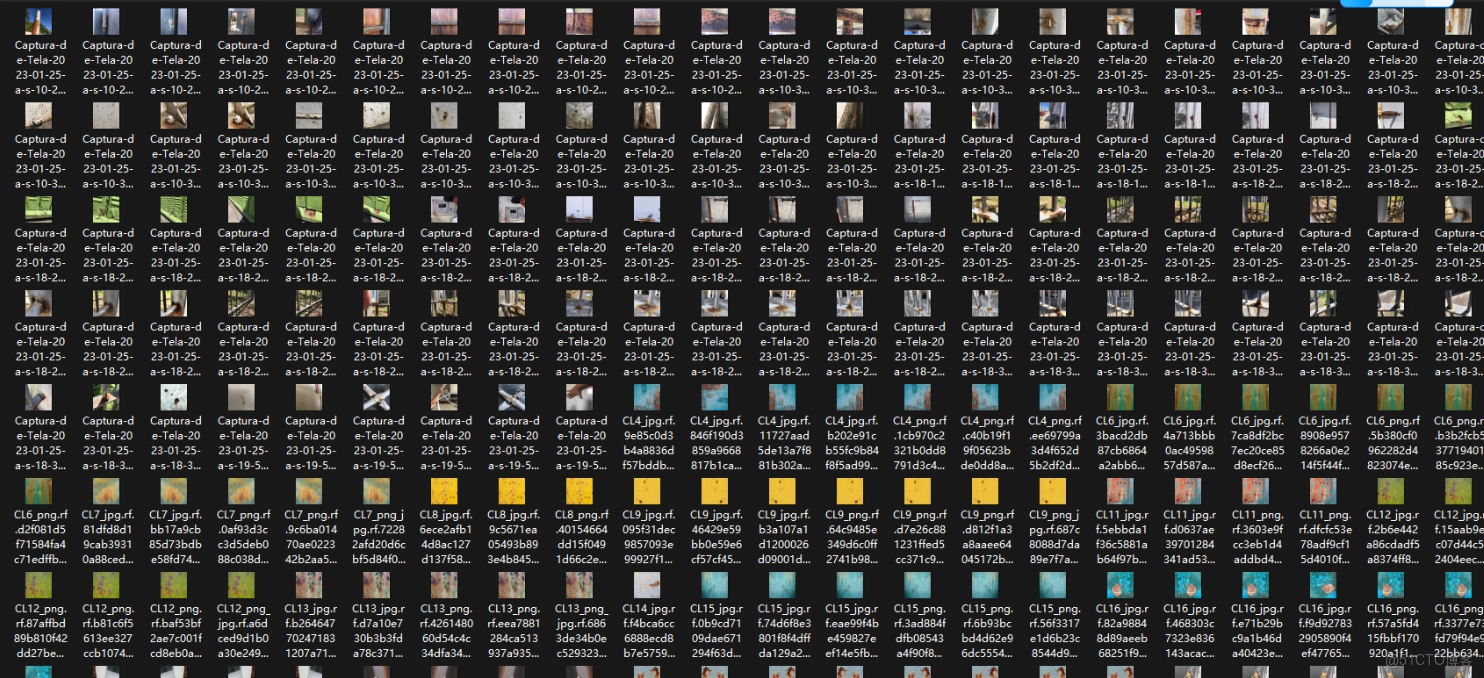Image resolution: width=1484 pixels, height=678 pixels.
Task: Select image CL12_png_jpg.rf.a6d
Action: pos(241,586)
